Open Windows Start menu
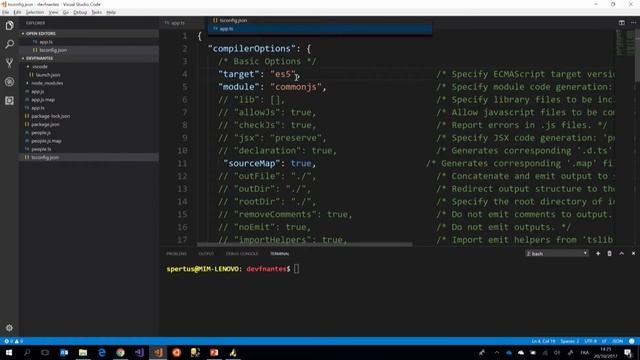 pos(9,353)
